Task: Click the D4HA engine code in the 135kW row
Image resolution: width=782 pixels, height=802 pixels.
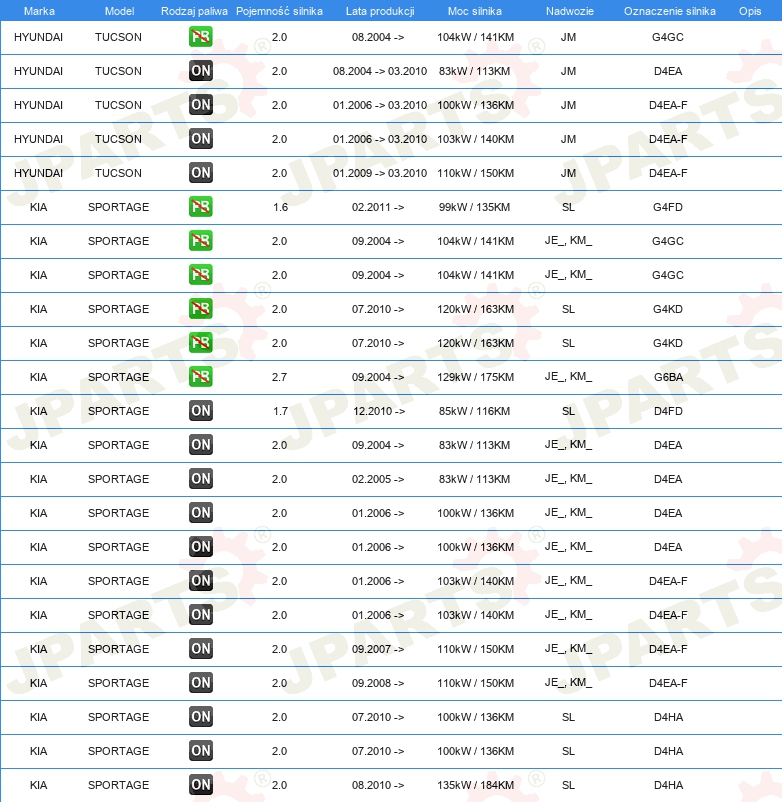Action: pos(668,785)
